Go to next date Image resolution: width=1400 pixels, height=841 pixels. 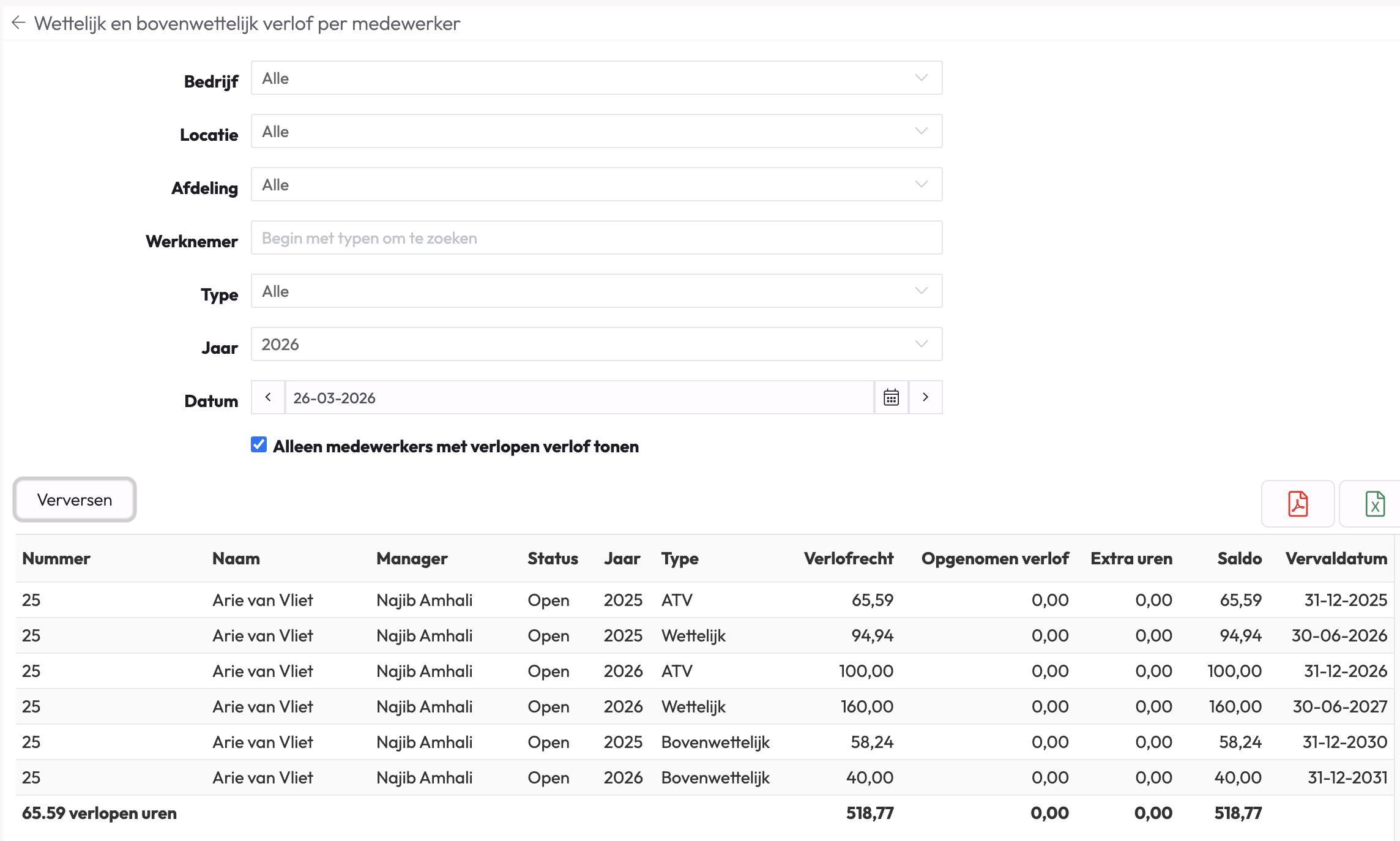point(925,398)
